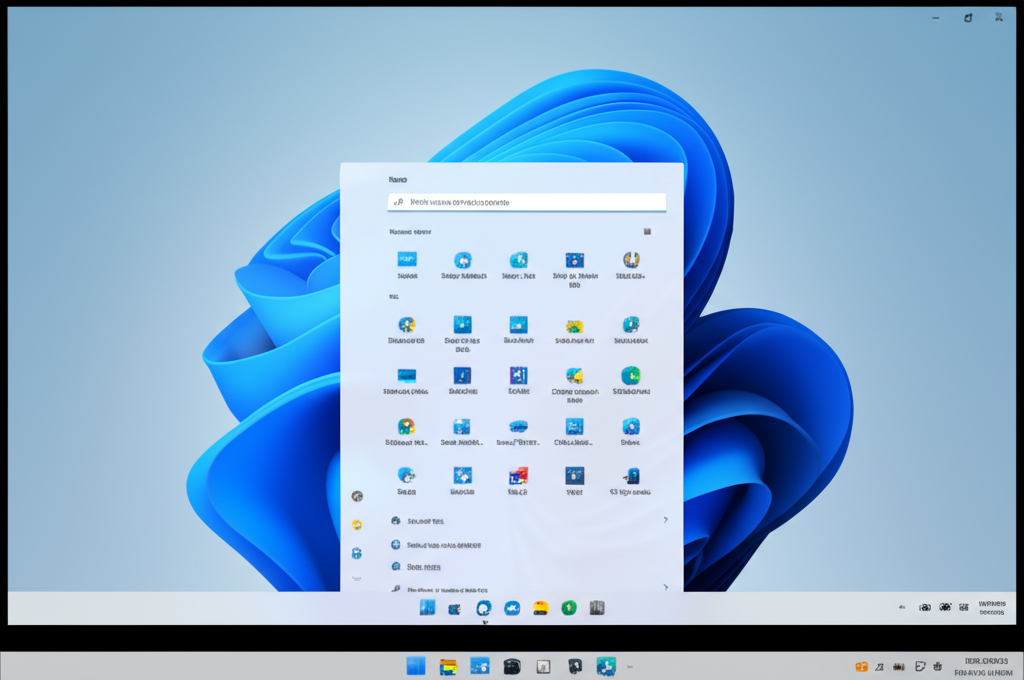
Task: Click the Windows Start button on bottom taskbar
Action: coord(416,666)
